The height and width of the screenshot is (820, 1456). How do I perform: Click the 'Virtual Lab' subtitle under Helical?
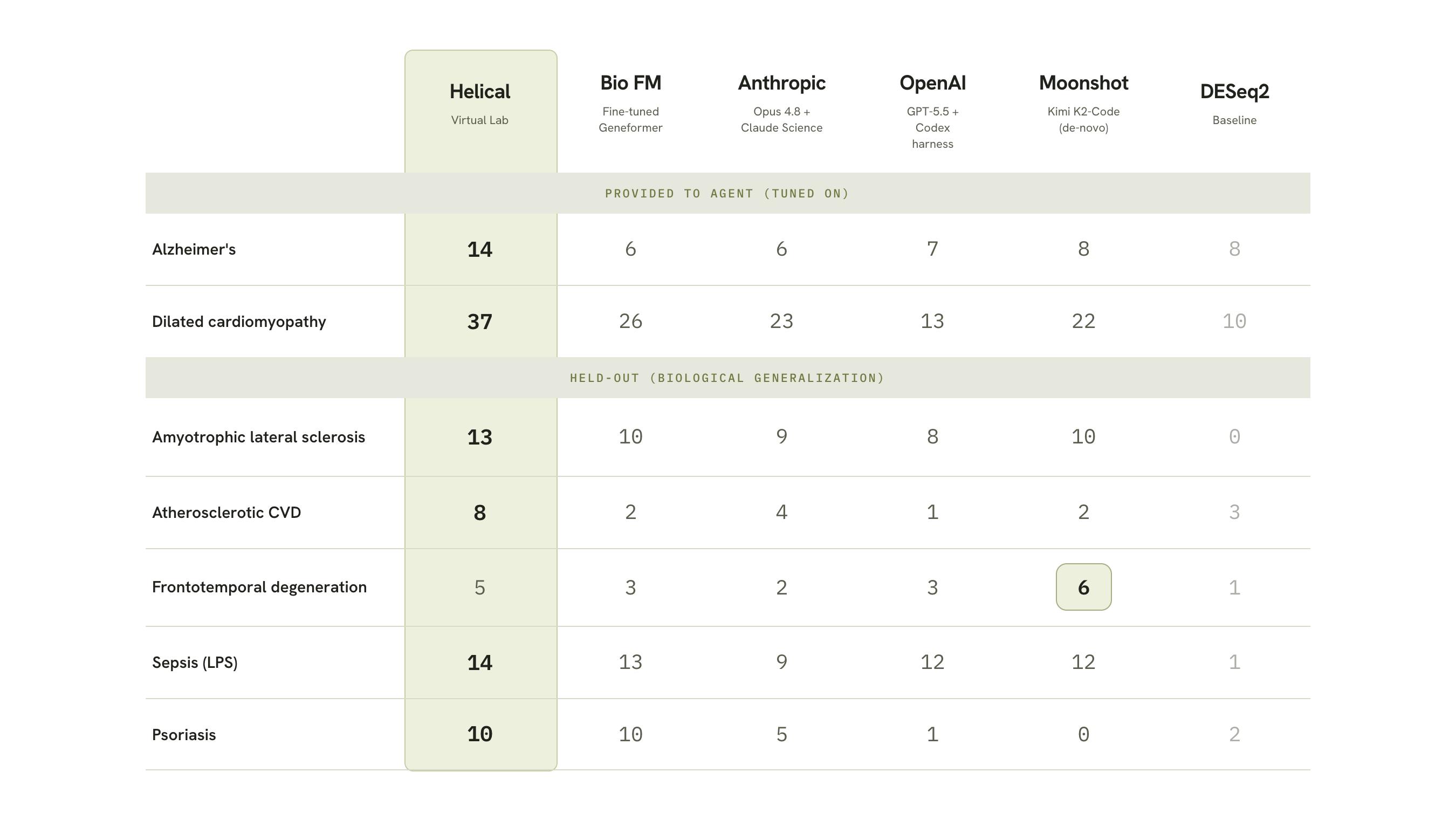[x=480, y=120]
